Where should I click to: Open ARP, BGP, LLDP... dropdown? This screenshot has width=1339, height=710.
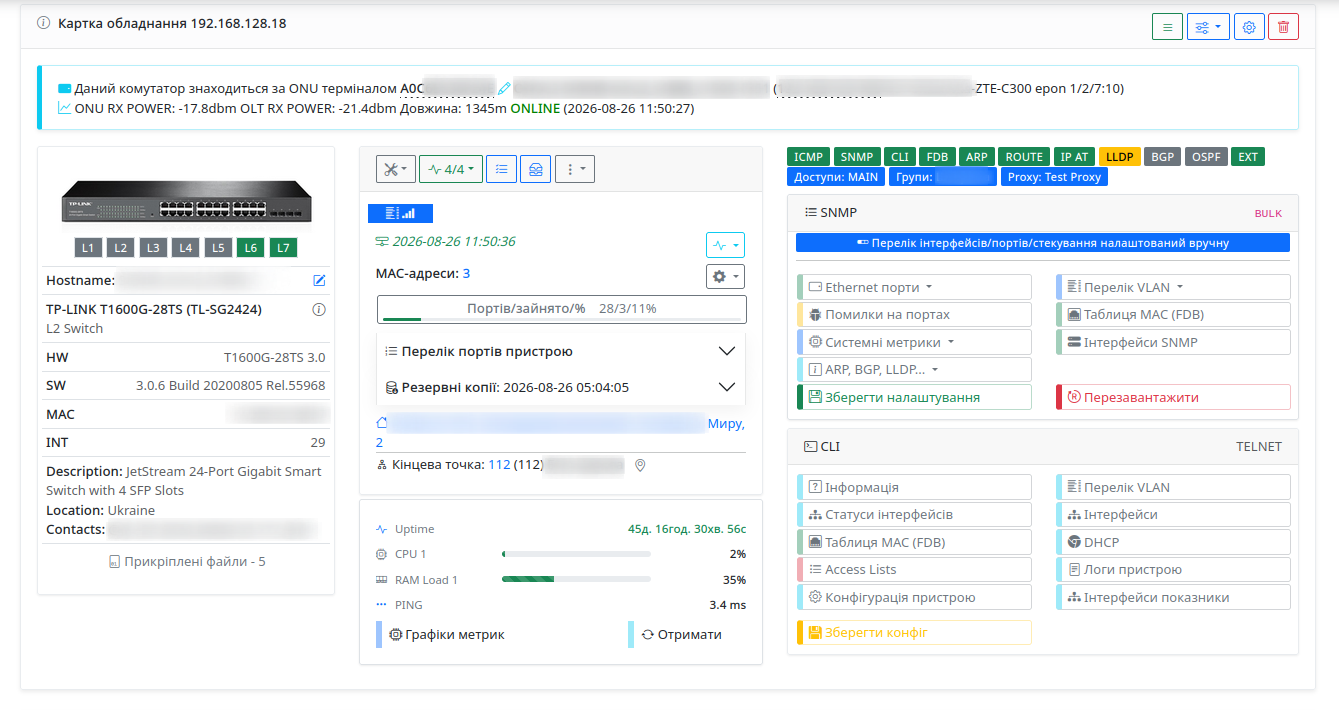[914, 369]
